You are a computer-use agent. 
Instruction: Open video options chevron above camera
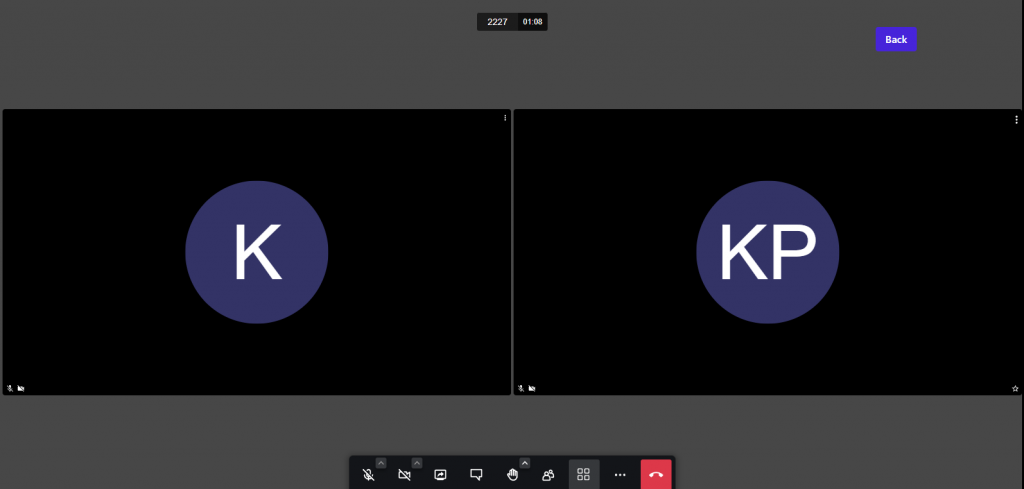point(417,463)
